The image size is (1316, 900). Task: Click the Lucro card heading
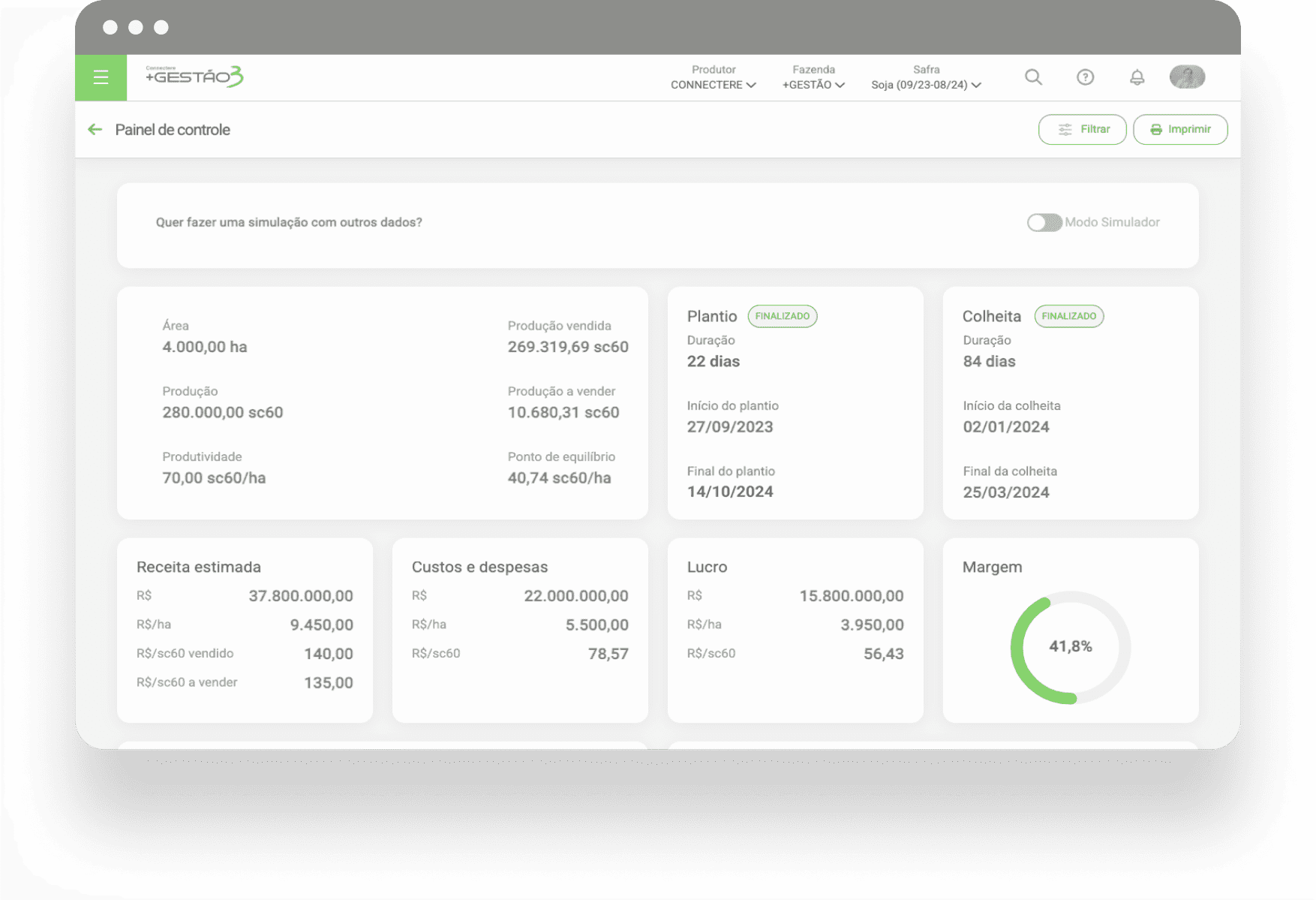point(707,567)
